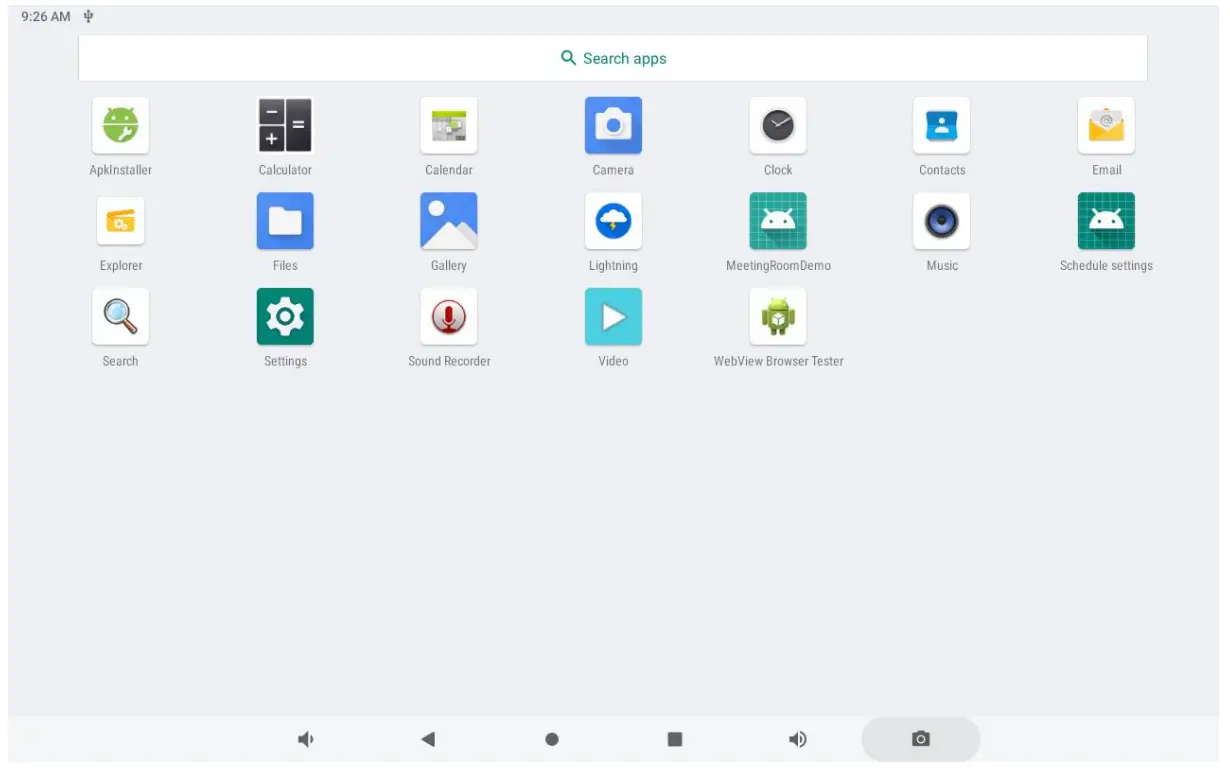
Task: Click the USB status bar icon
Action: [x=88, y=16]
